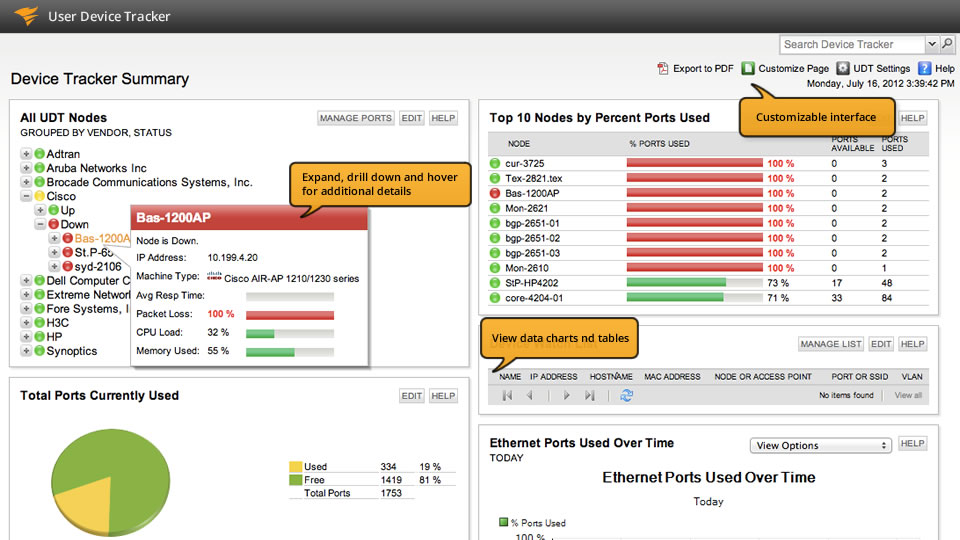The width and height of the screenshot is (960, 540).
Task: Open the search options dropdown arrow
Action: [x=932, y=44]
